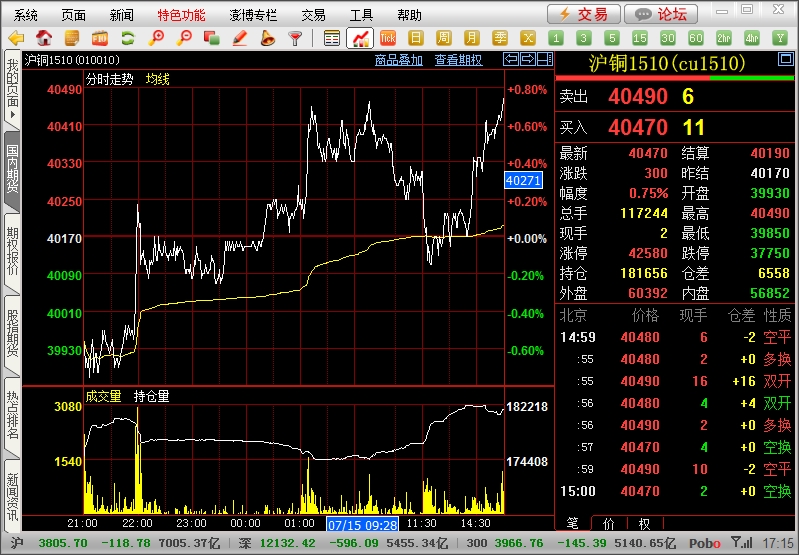
Task: Select the 3-minute period button
Action: click(584, 38)
